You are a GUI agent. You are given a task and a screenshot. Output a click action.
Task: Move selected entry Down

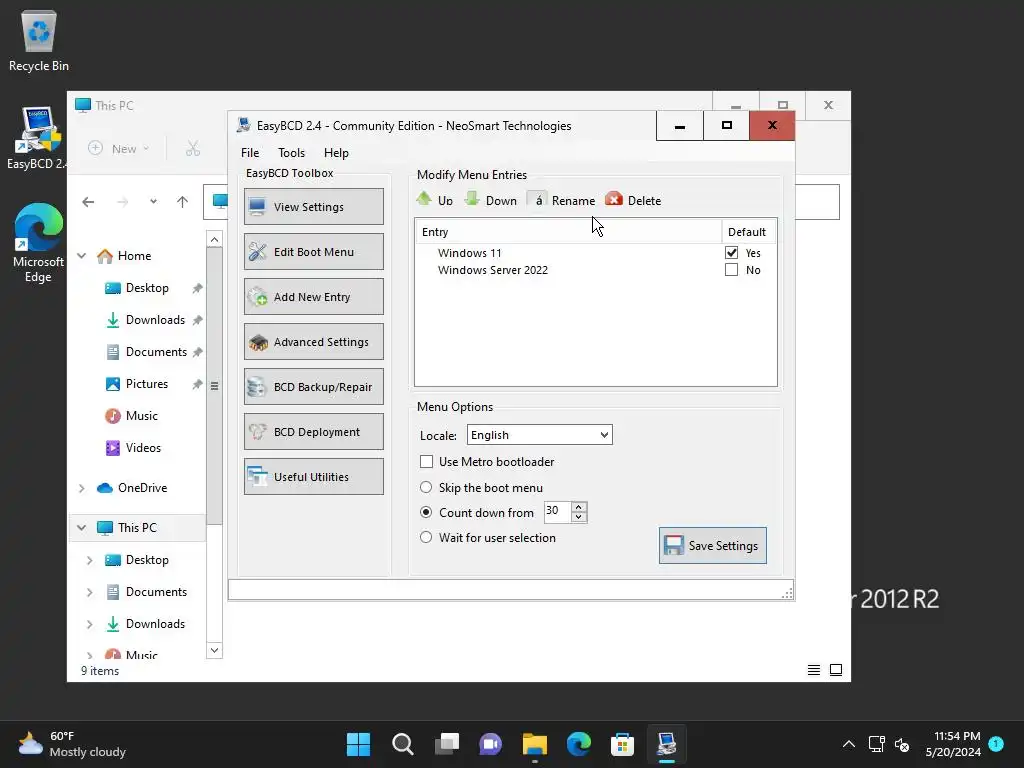pyautogui.click(x=490, y=200)
